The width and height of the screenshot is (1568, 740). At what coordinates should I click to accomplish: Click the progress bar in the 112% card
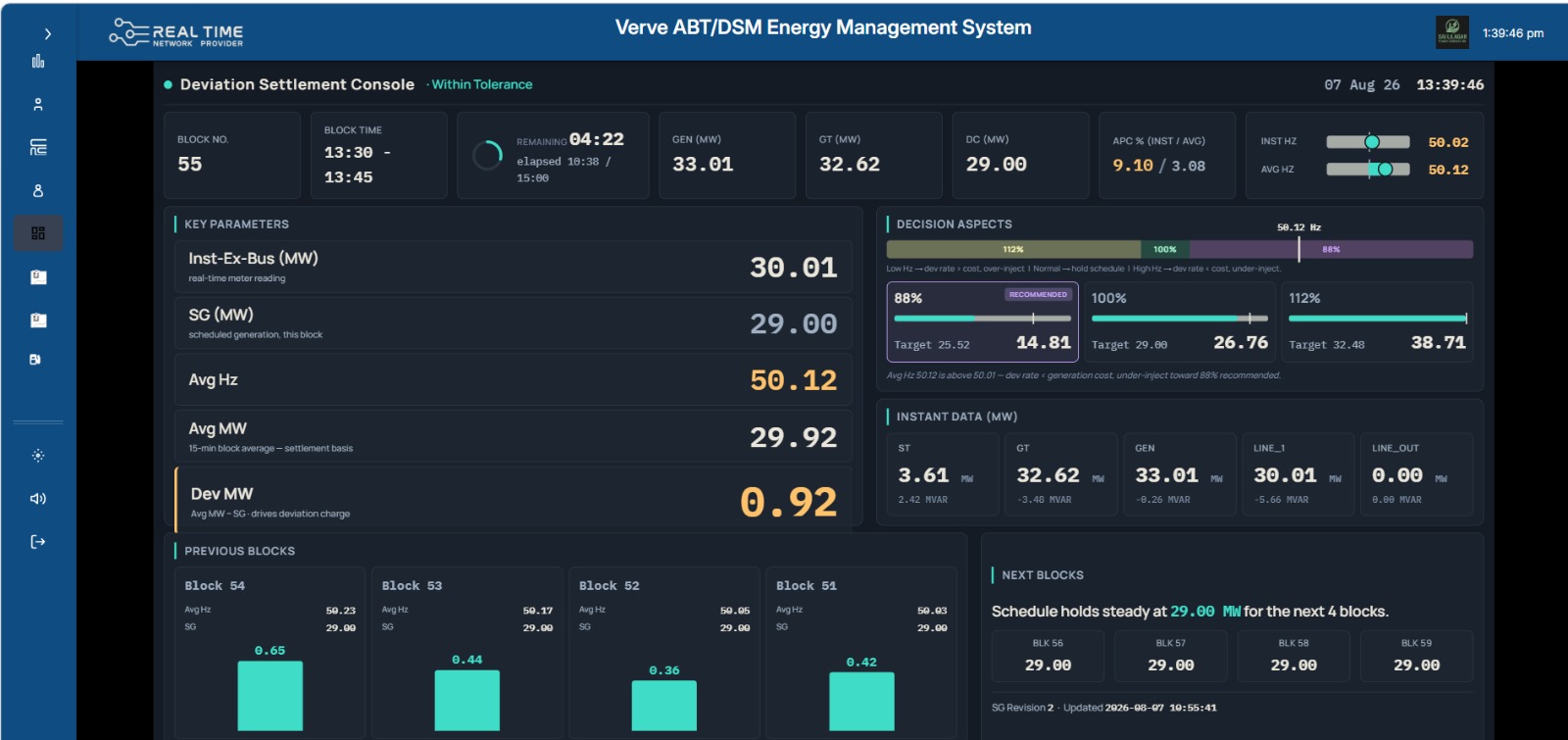1377,319
